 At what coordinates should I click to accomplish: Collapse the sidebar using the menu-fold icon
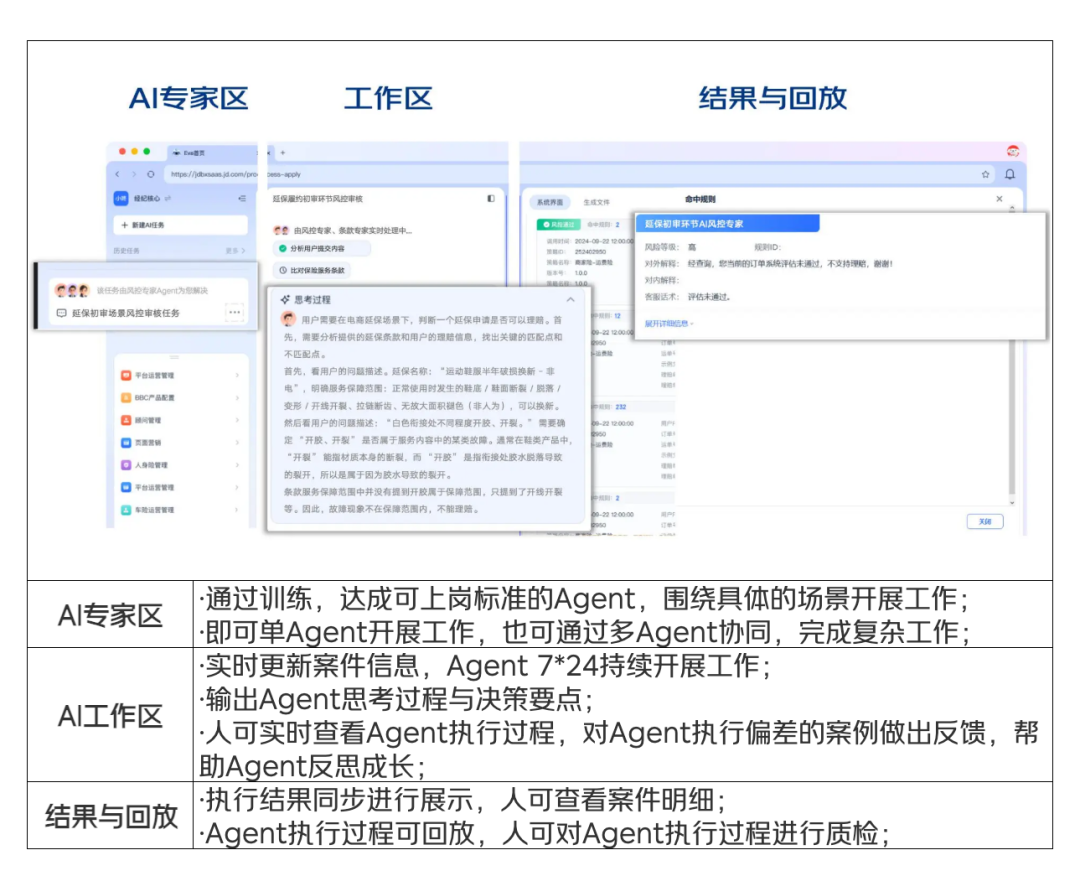click(242, 198)
